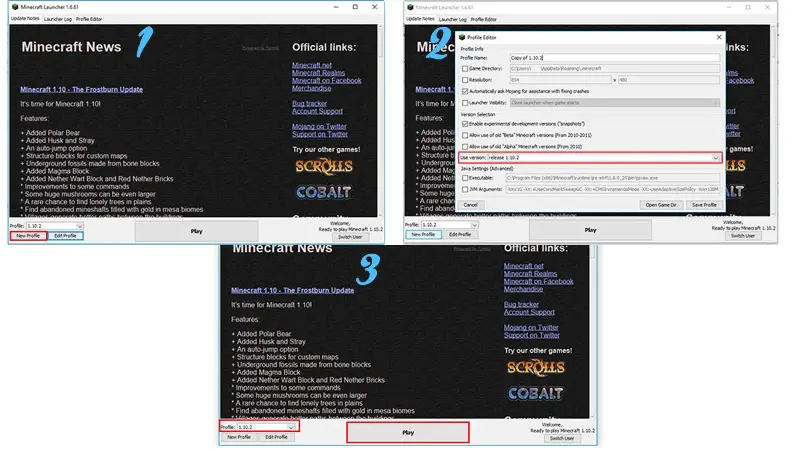Select Update Notes tab in top-right launcher
This screenshot has height=450, width=800.
pyautogui.click(x=420, y=19)
